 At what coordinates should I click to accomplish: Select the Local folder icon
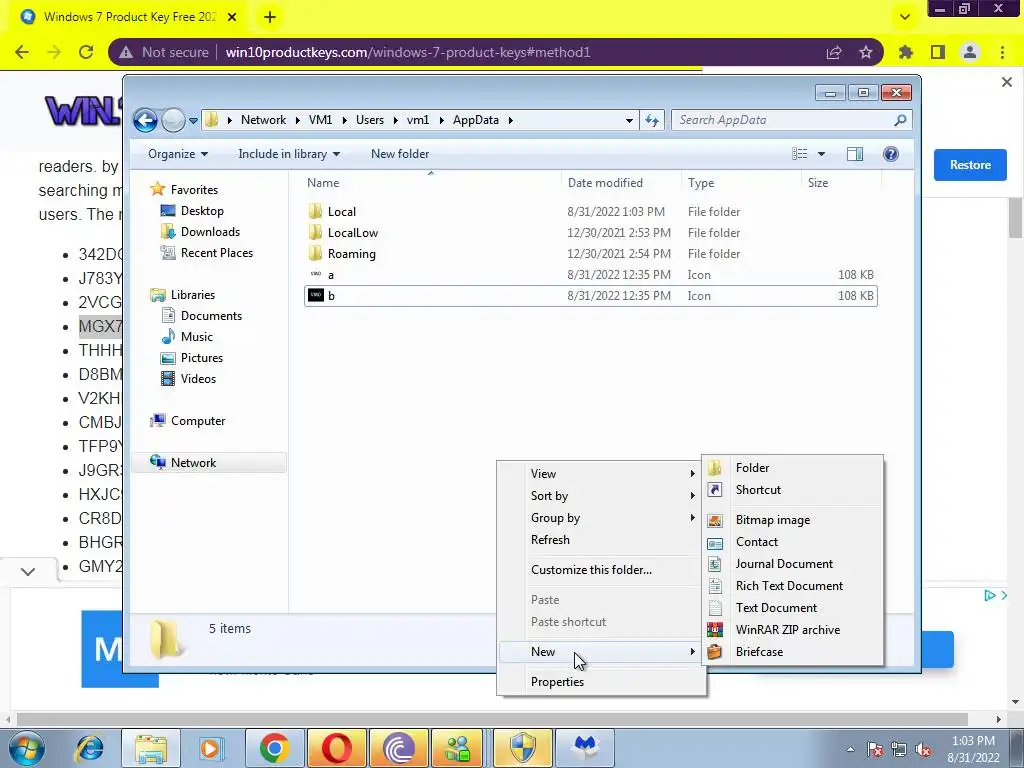click(315, 211)
